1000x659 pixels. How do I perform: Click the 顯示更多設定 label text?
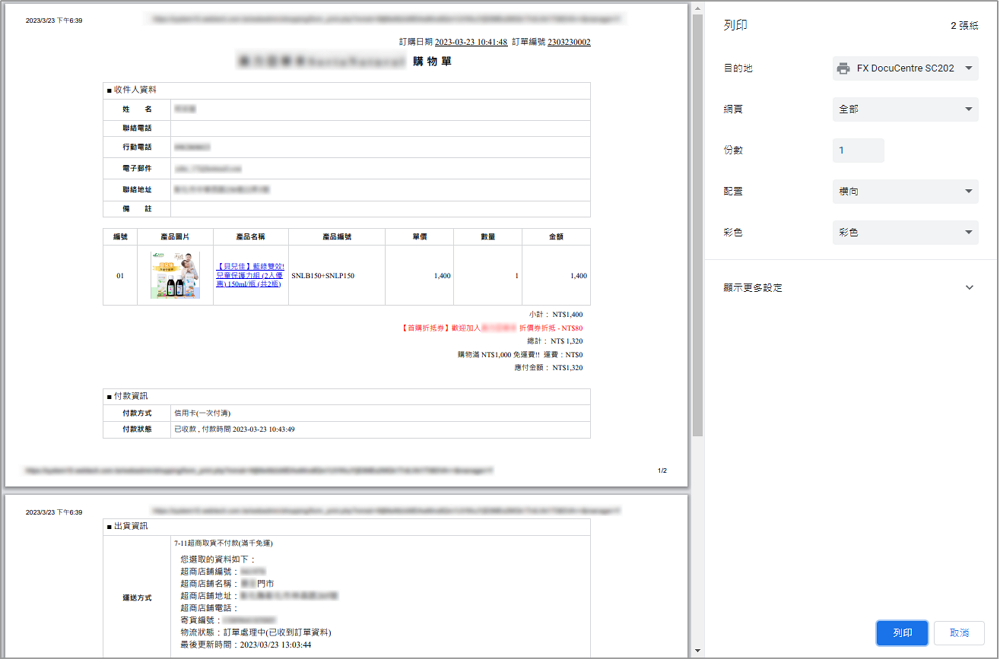pyautogui.click(x=753, y=288)
